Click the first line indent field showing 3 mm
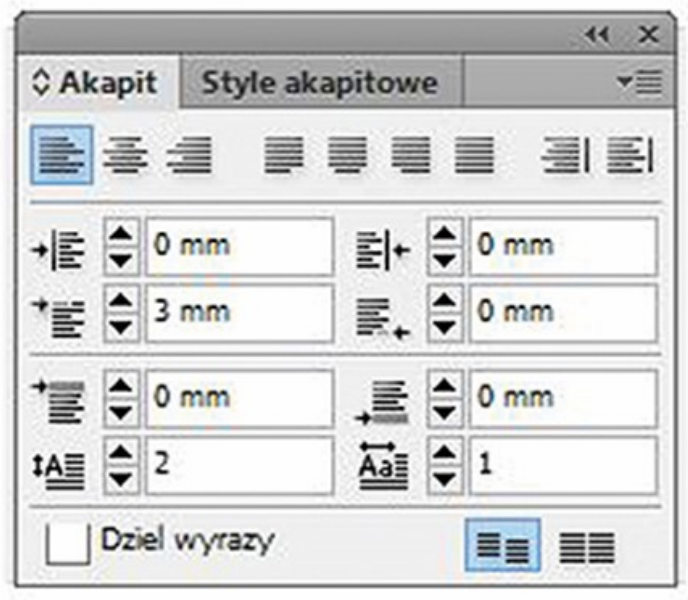The width and height of the screenshot is (688, 600). (x=240, y=312)
